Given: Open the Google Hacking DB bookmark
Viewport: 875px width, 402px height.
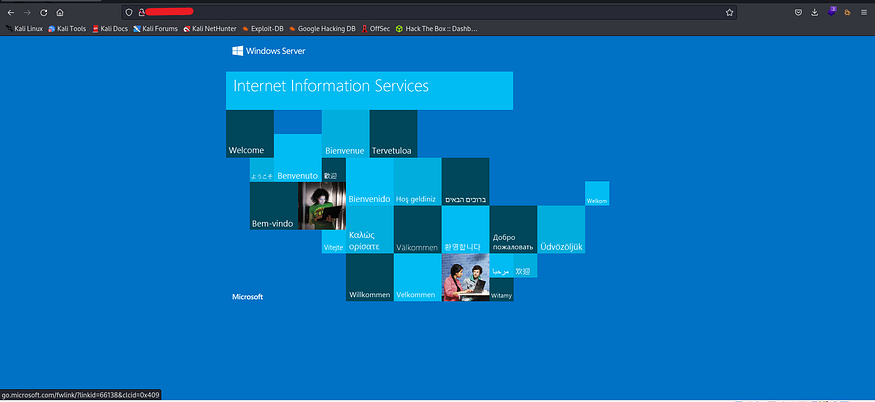Looking at the screenshot, I should pyautogui.click(x=322, y=28).
